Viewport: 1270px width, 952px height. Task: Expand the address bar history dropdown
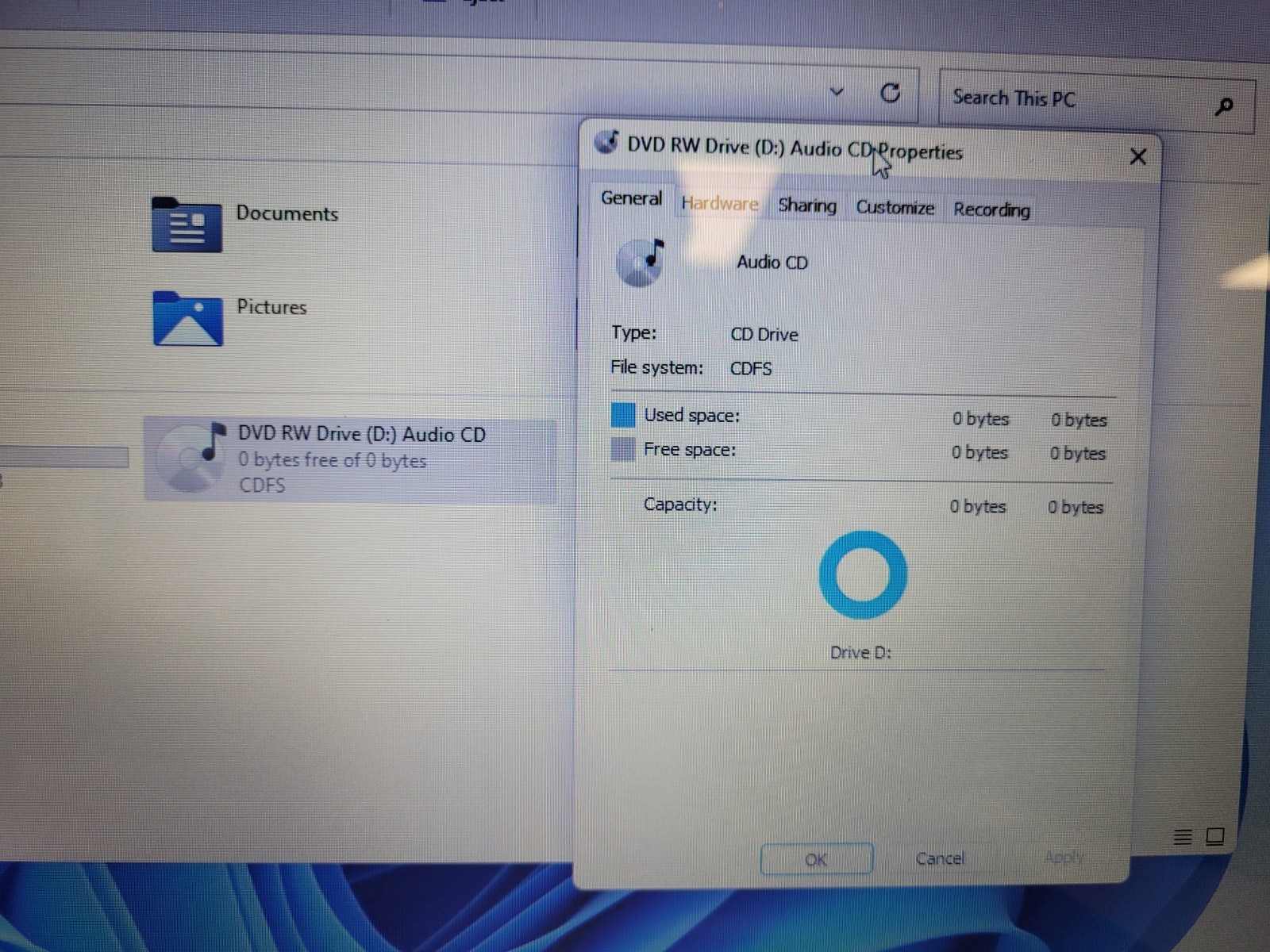(837, 92)
